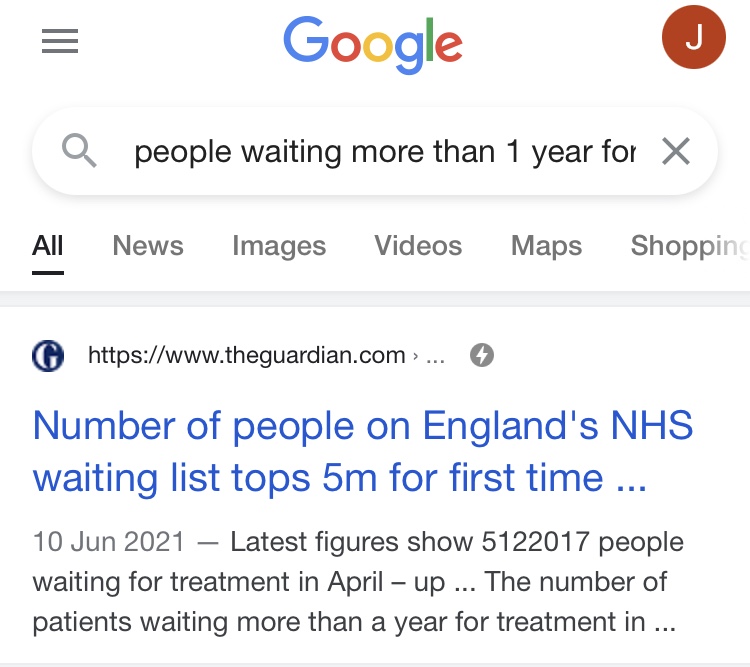Click the 10 Jun 2021 date
The image size is (750, 667).
(x=109, y=542)
